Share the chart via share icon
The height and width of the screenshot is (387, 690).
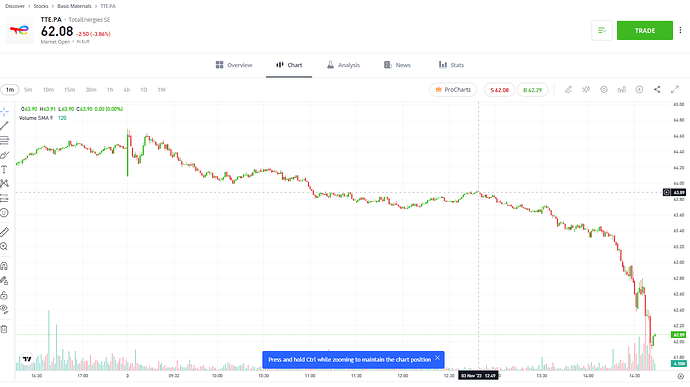point(657,89)
